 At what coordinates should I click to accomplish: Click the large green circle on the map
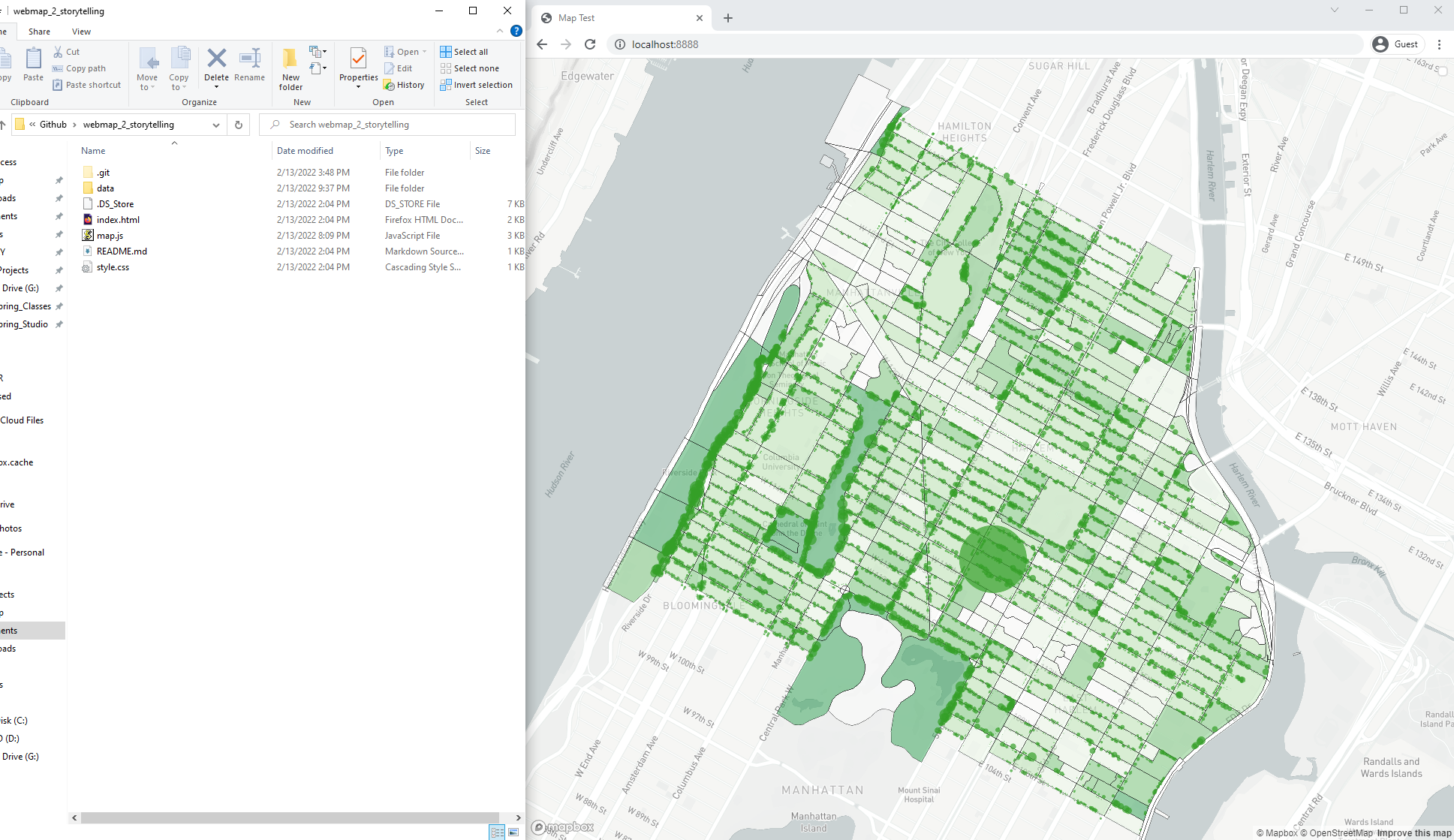pos(993,558)
